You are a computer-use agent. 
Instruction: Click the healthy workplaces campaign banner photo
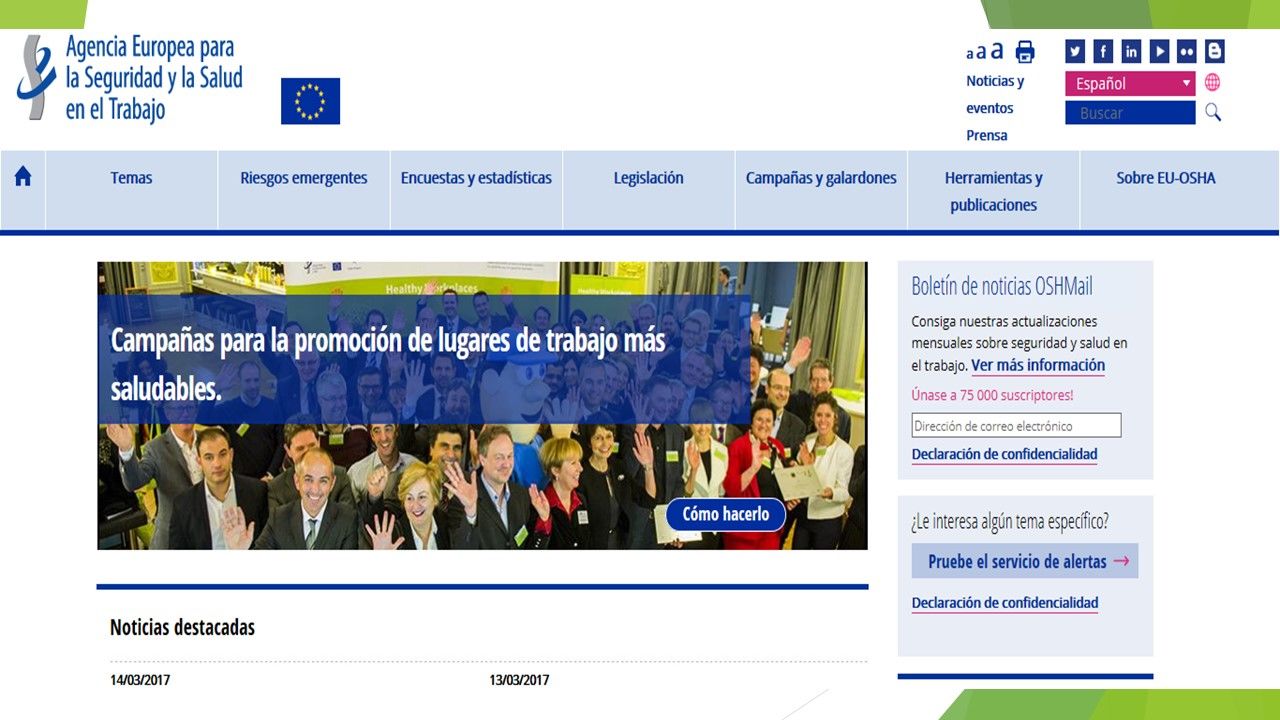click(482, 406)
